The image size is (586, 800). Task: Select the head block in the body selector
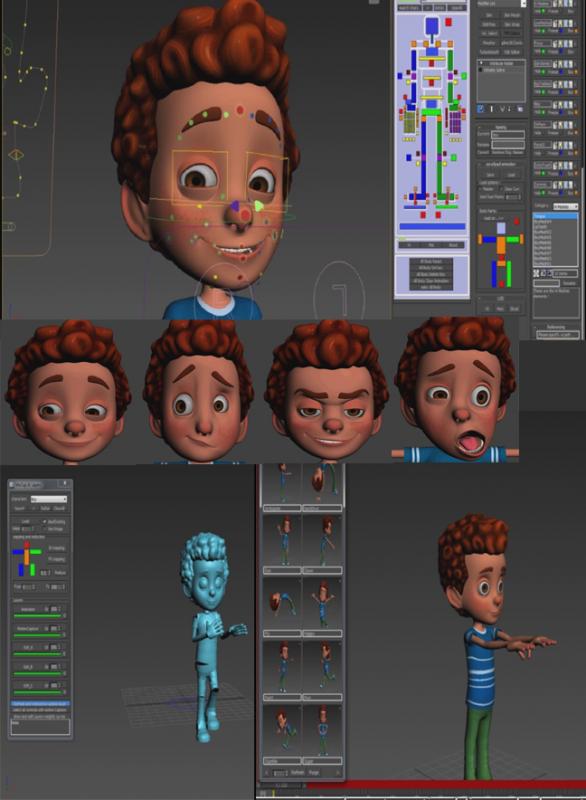432,26
